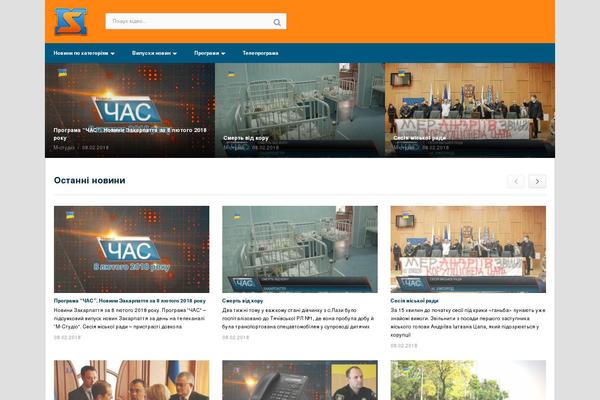
Task: Click the Сесія міської ради description text
Action: (x=468, y=322)
